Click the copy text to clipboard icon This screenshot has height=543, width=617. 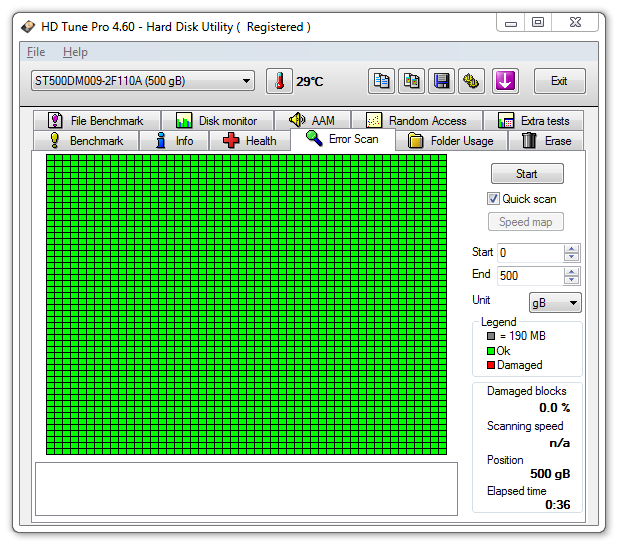[x=381, y=81]
